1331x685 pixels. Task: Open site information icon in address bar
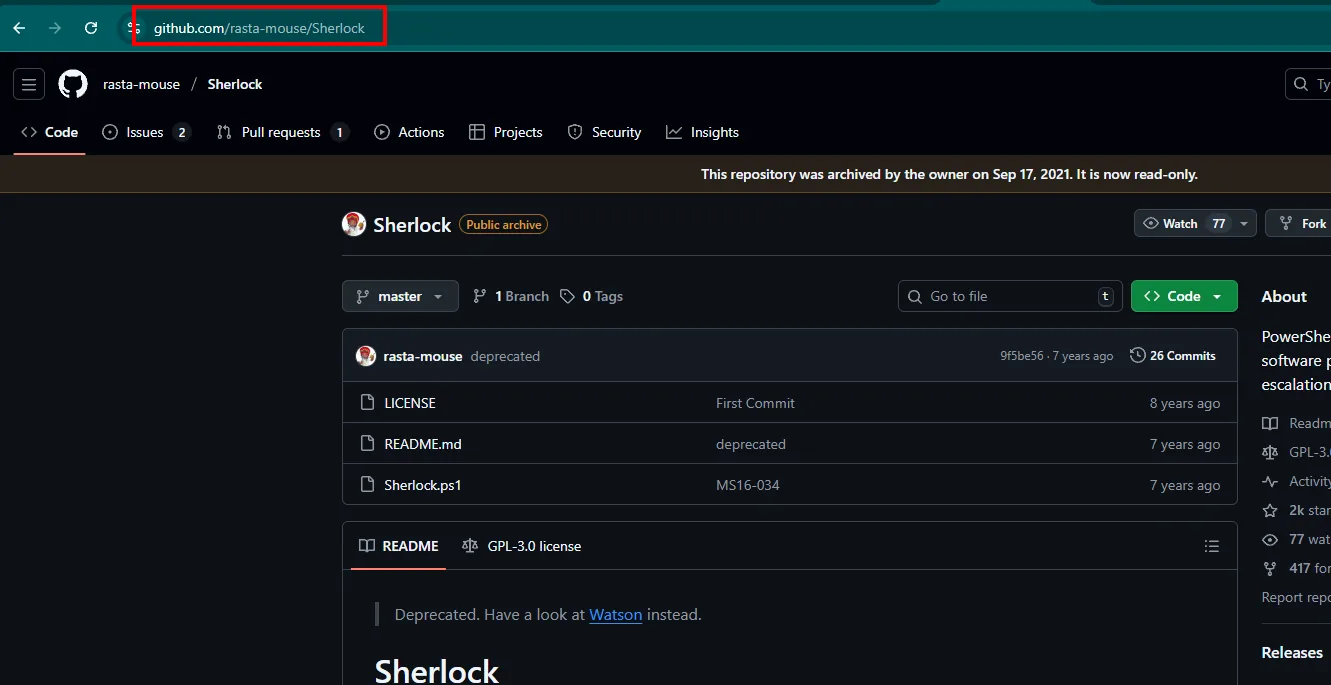tap(134, 28)
